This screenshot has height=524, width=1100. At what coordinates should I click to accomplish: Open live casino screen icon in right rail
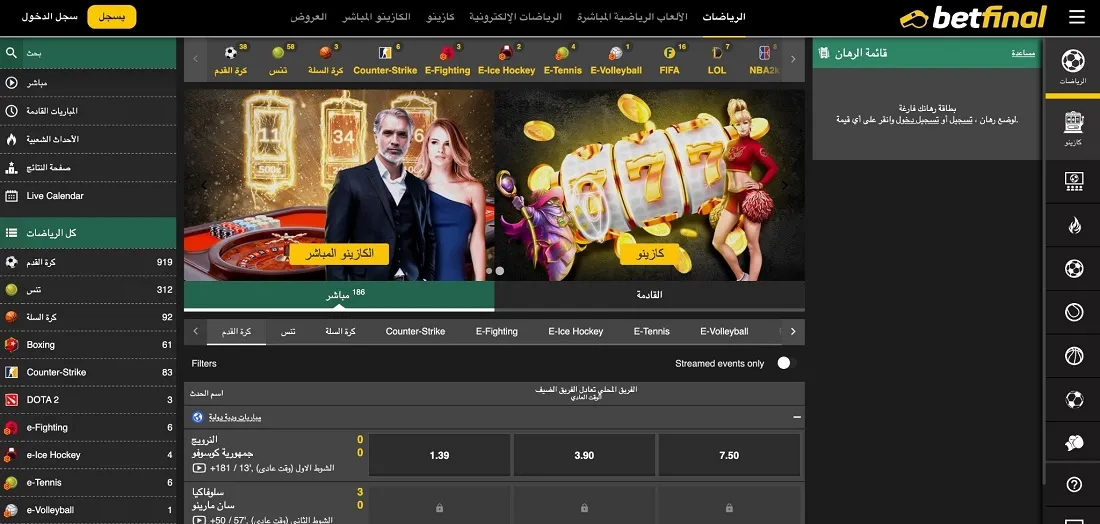[1073, 182]
